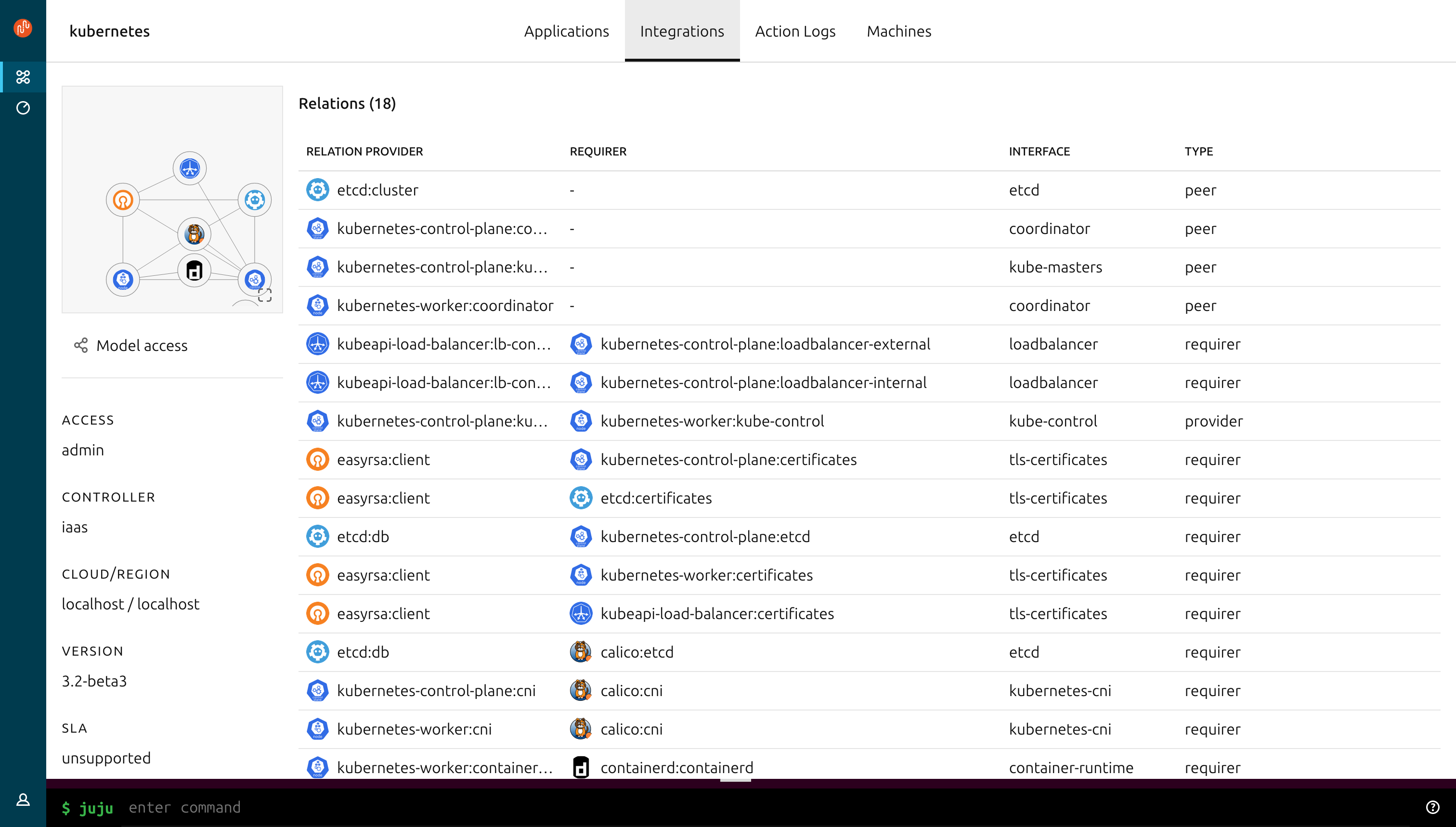
Task: Click the admin access value
Action: coord(82,450)
